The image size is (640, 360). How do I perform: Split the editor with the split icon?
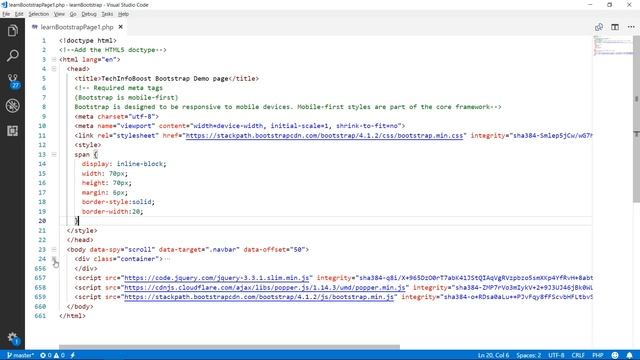click(x=615, y=27)
